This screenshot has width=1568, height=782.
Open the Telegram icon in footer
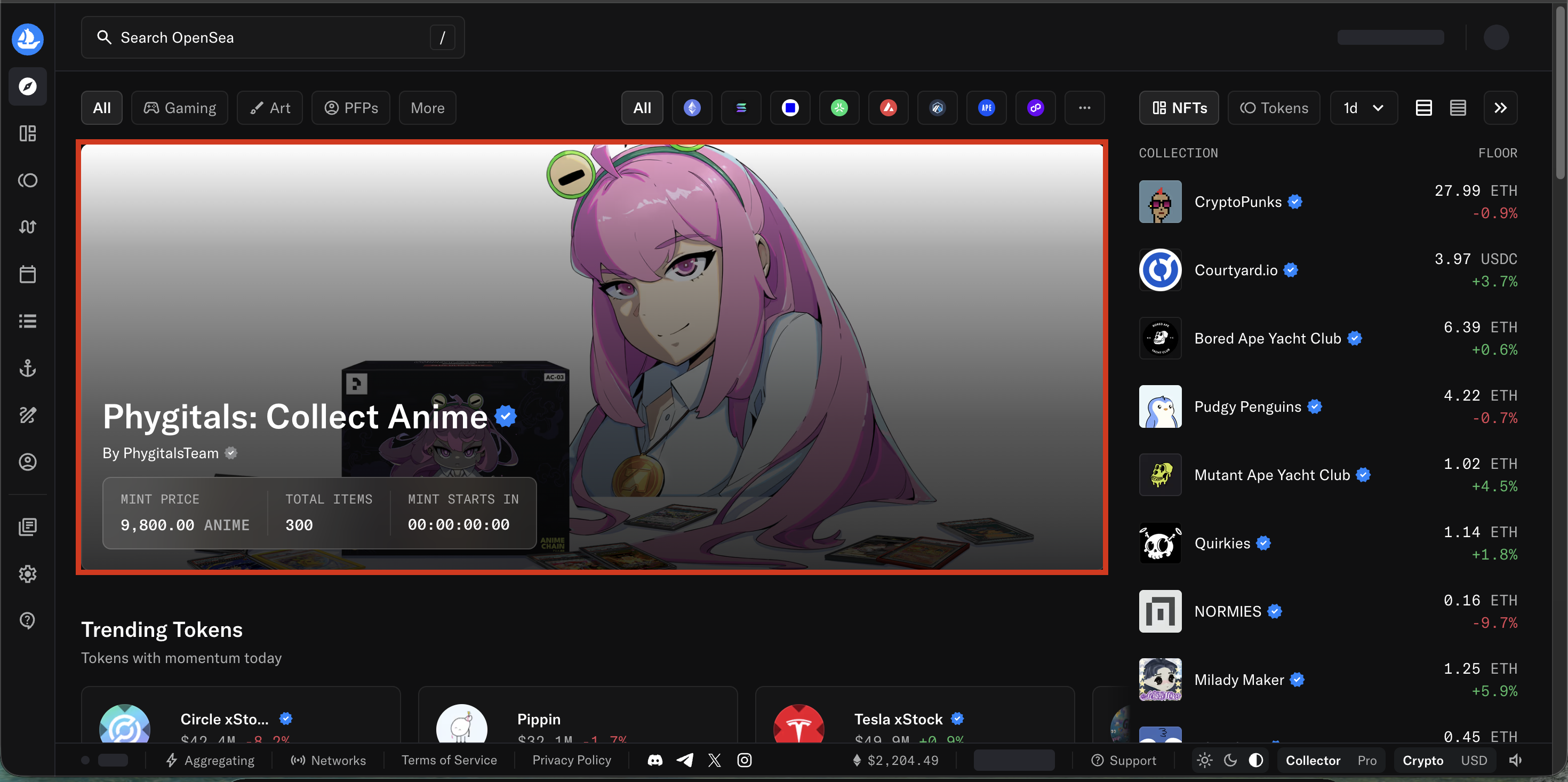click(685, 760)
